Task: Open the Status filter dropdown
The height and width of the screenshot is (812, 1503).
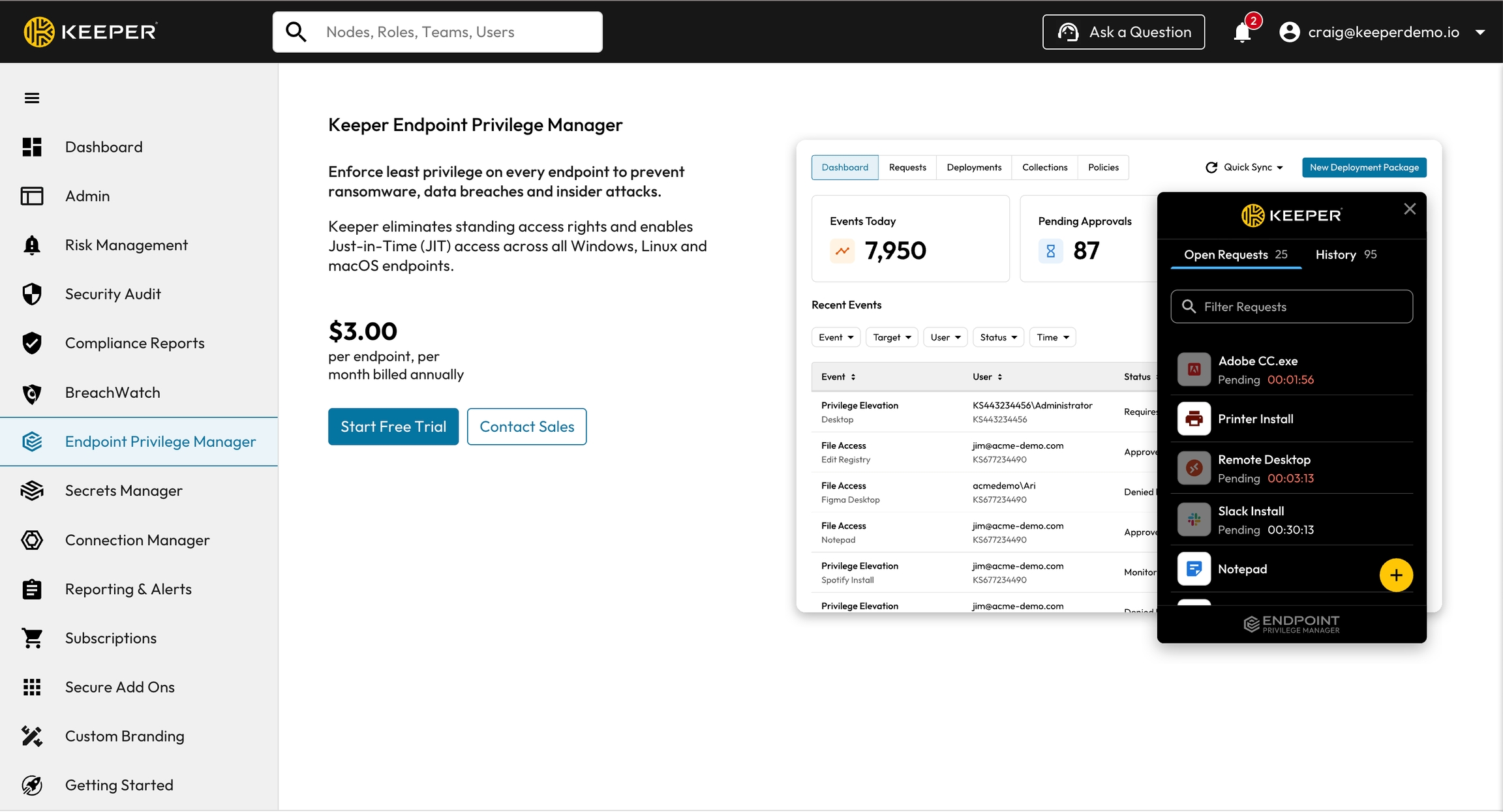Action: [998, 337]
